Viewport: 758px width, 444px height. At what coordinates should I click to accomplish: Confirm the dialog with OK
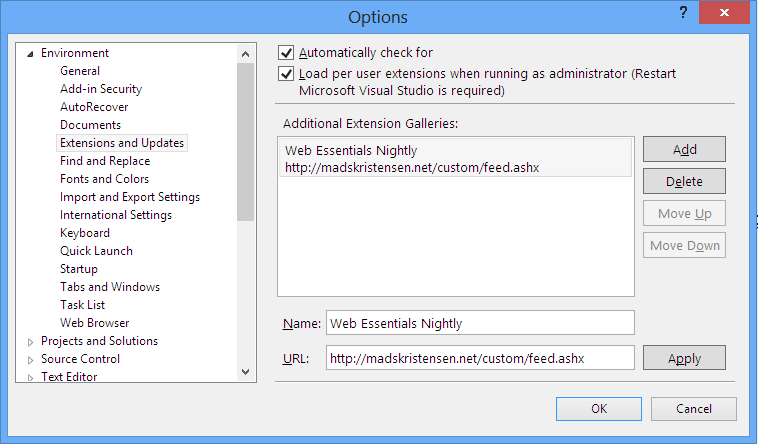(x=599, y=409)
